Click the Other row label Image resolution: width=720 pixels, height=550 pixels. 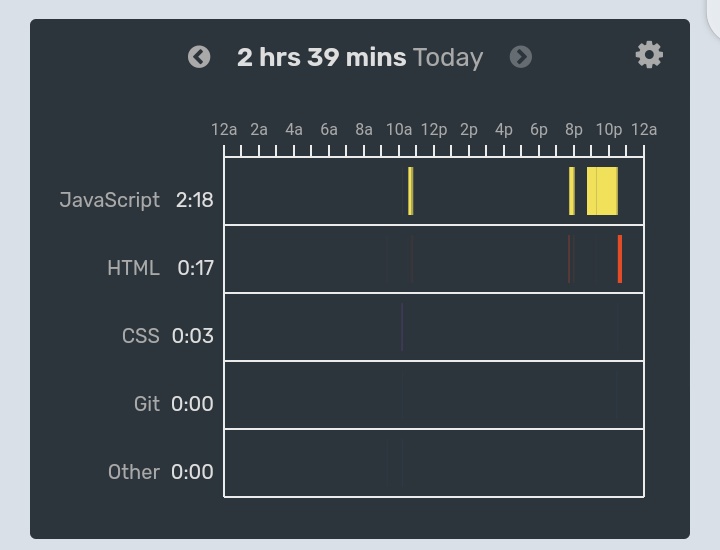click(134, 472)
